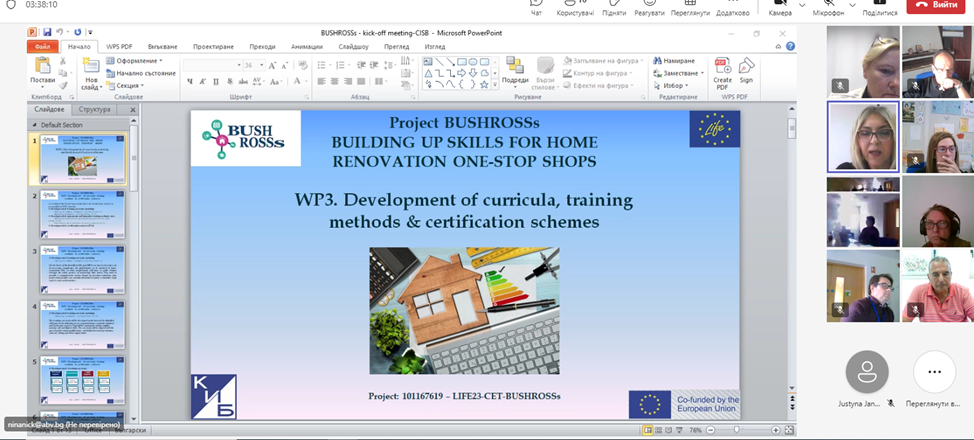Click the bulleted list icon

[322, 65]
